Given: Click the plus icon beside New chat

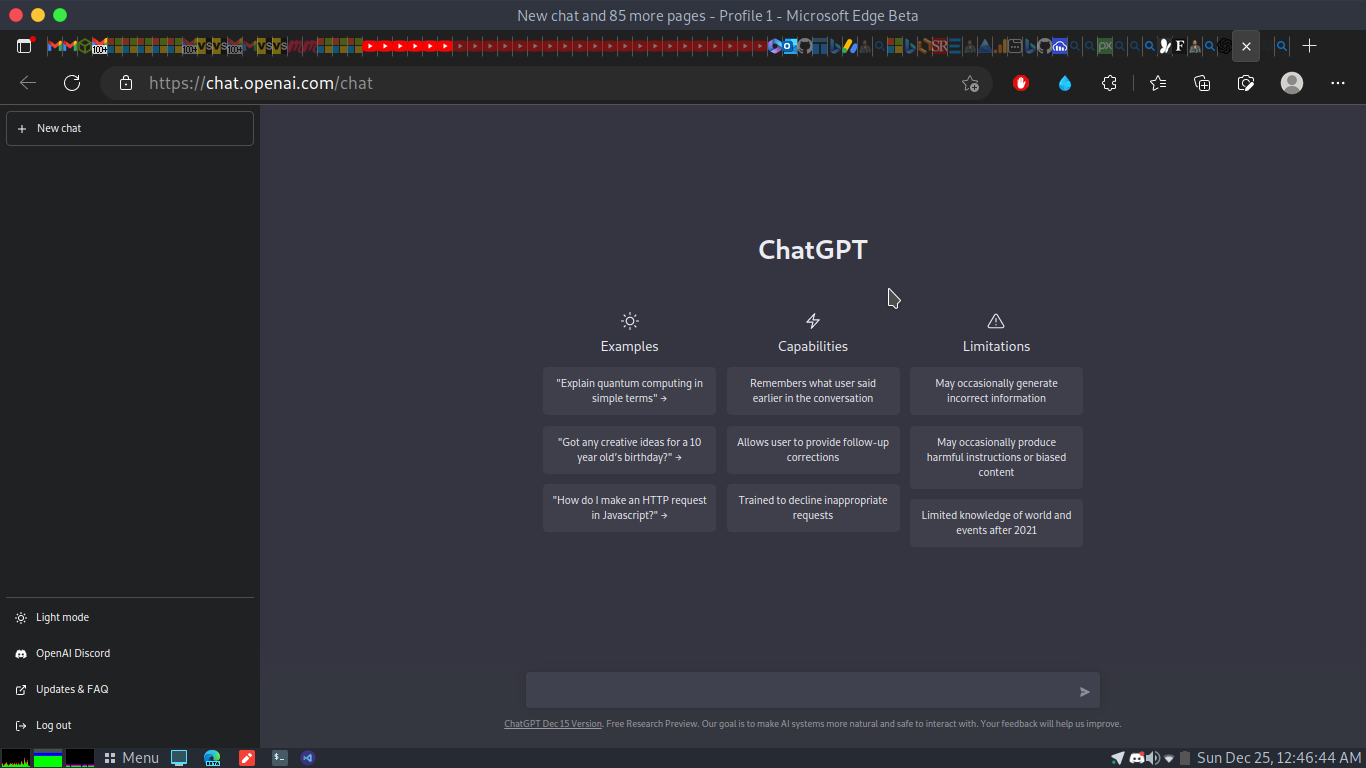Looking at the screenshot, I should tap(22, 129).
